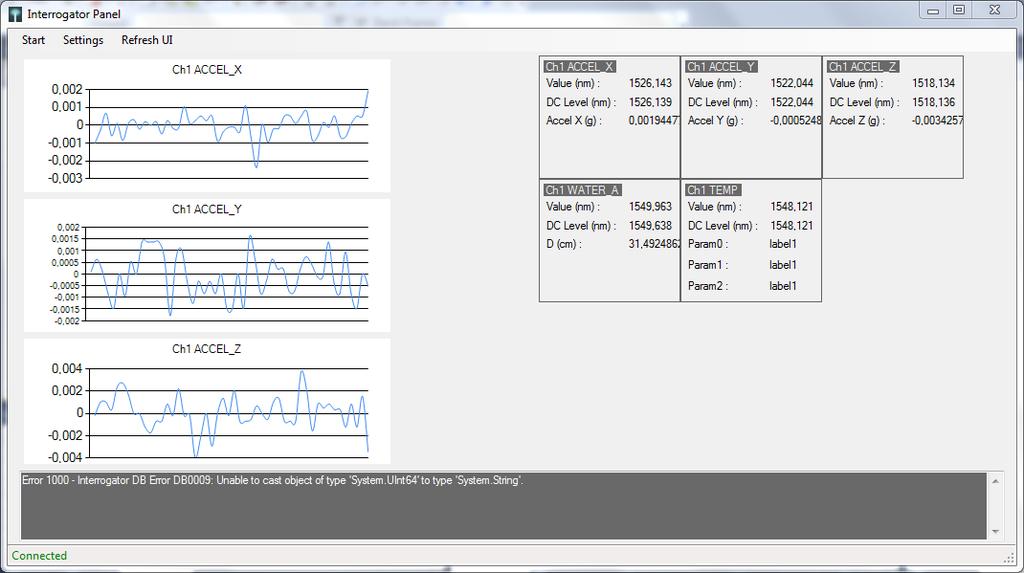Click Ch1 TEMP Value (nm) reading 1548,121
The width and height of the screenshot is (1024, 573).
[792, 206]
